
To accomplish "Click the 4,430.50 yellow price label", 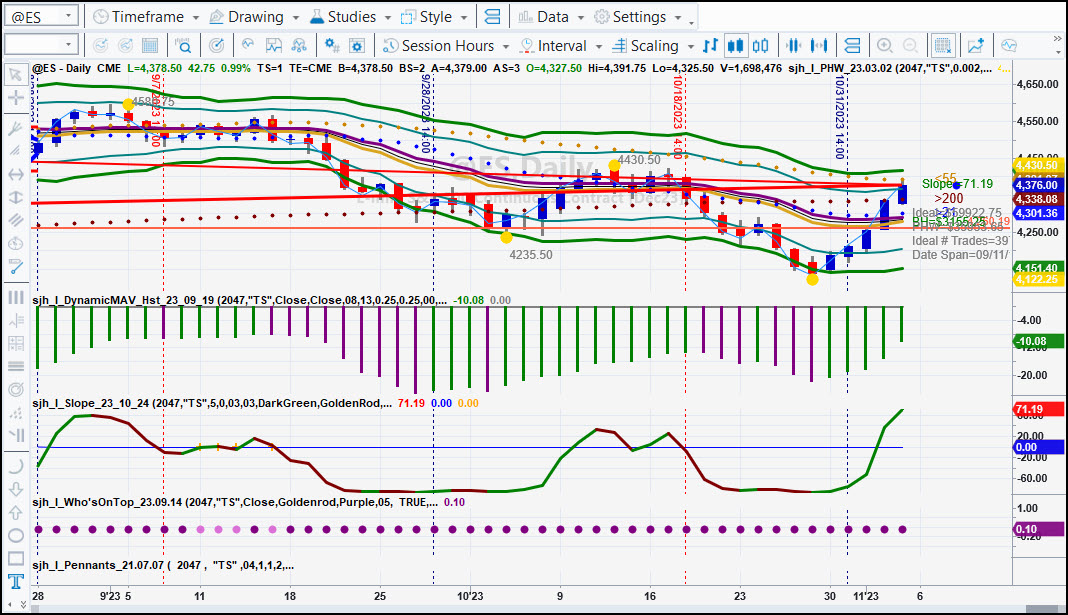I will click(1037, 165).
